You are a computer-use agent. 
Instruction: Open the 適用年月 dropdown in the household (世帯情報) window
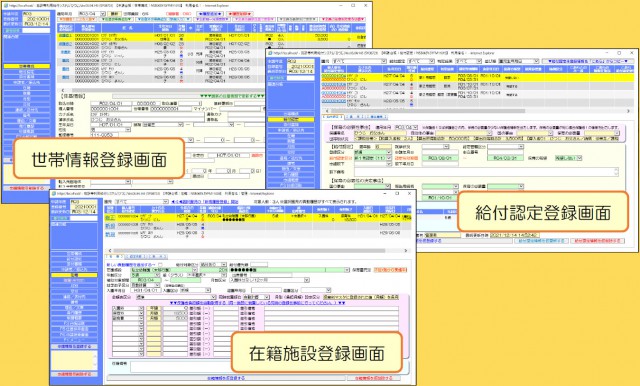[92, 14]
